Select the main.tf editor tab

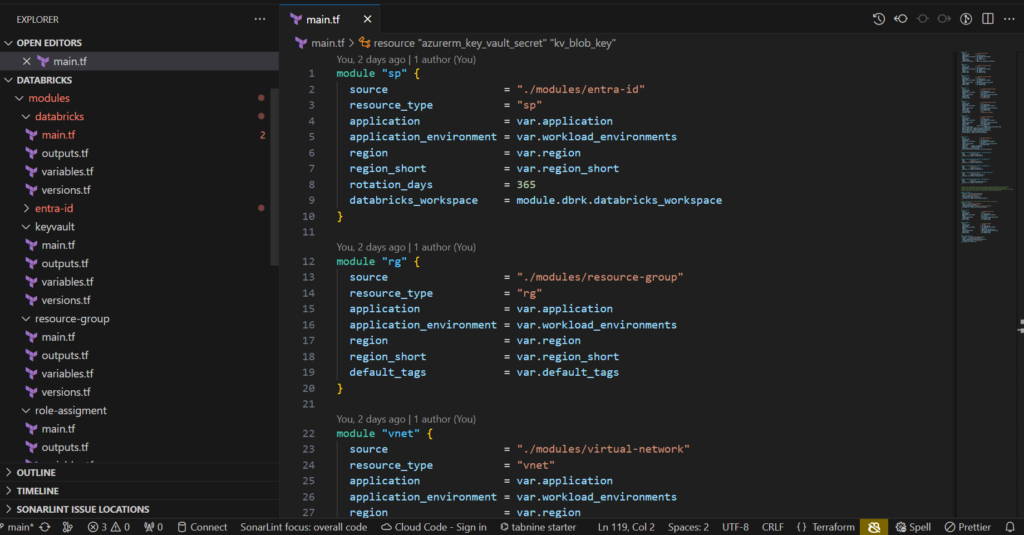[x=322, y=19]
